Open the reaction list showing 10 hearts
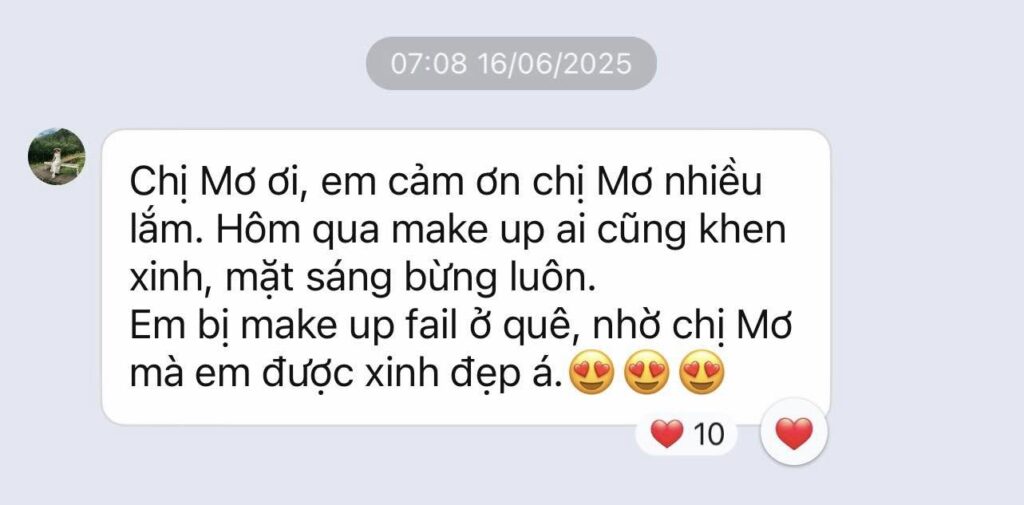This screenshot has width=1024, height=505. [686, 434]
